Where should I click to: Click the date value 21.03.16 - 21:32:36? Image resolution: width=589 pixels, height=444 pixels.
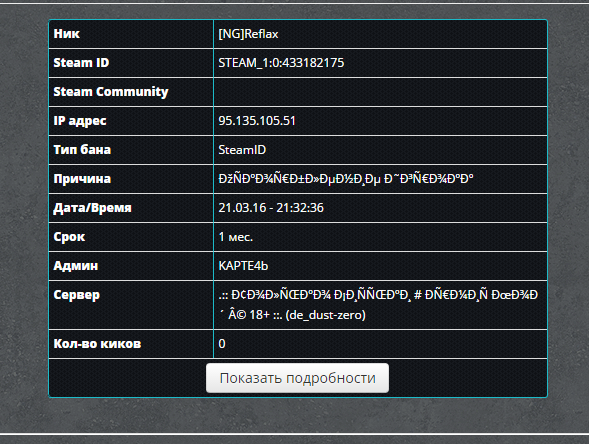point(271,208)
